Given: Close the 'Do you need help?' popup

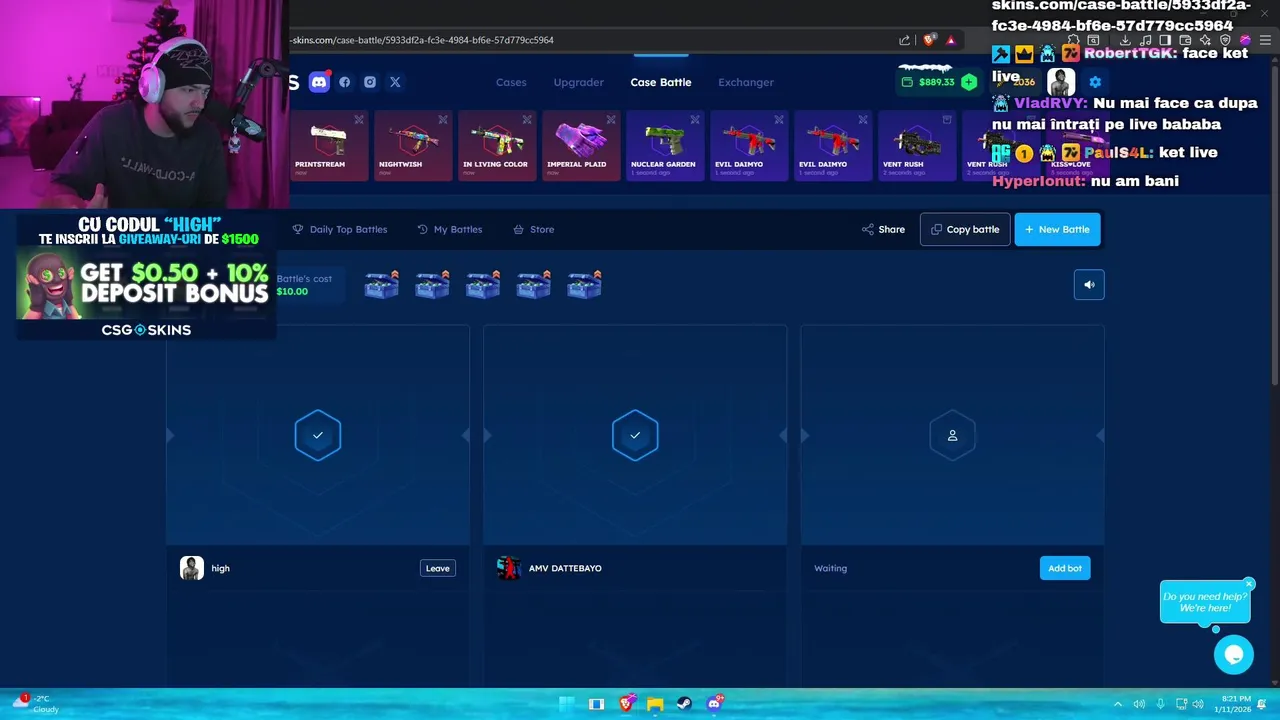Looking at the screenshot, I should 1249,584.
